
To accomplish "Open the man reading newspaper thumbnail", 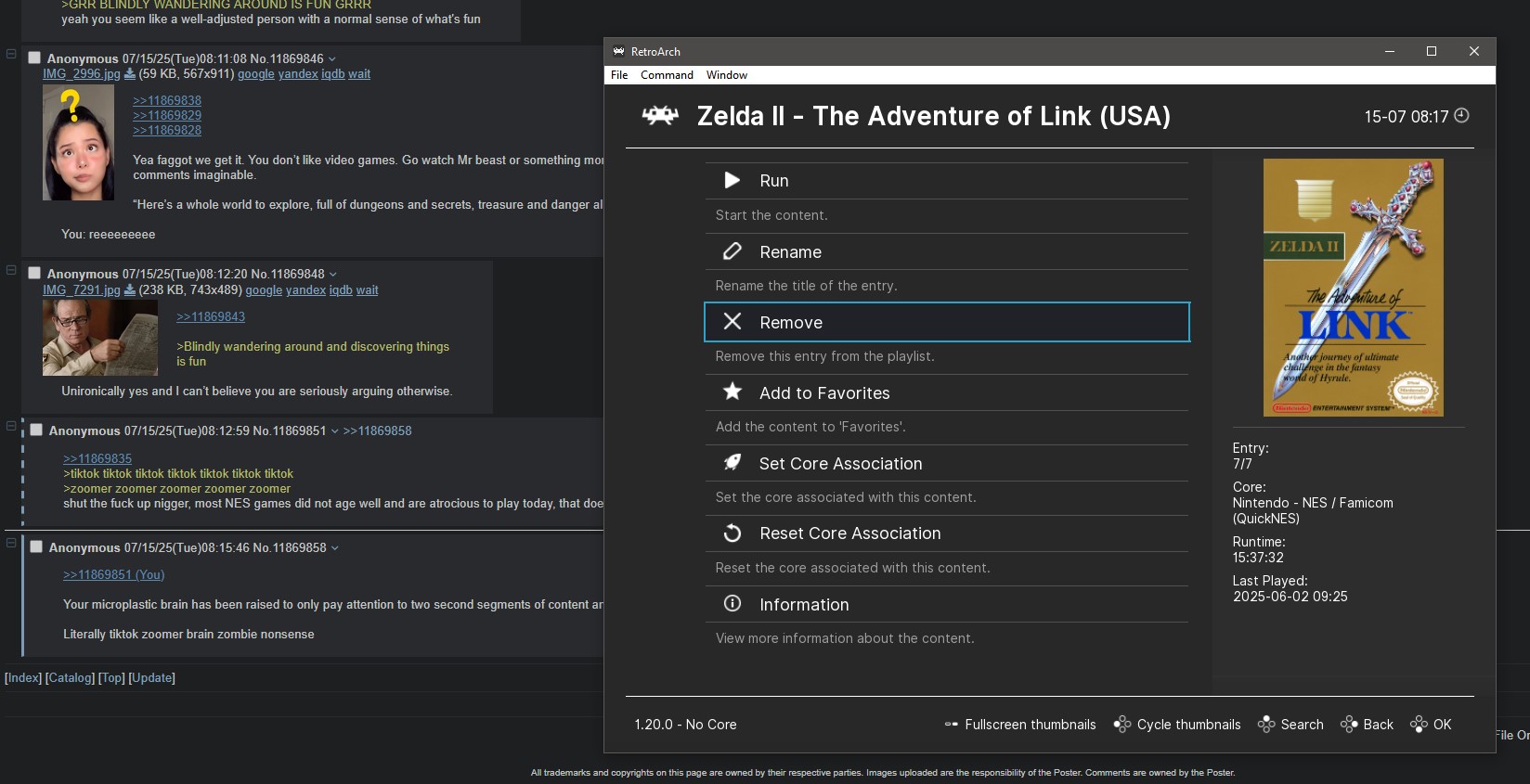I will 100,339.
